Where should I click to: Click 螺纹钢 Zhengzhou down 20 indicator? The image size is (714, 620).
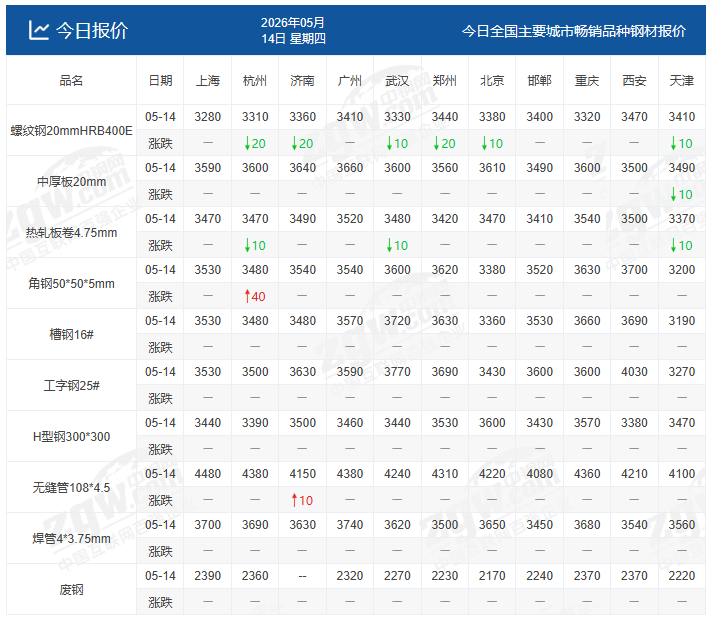click(445, 144)
